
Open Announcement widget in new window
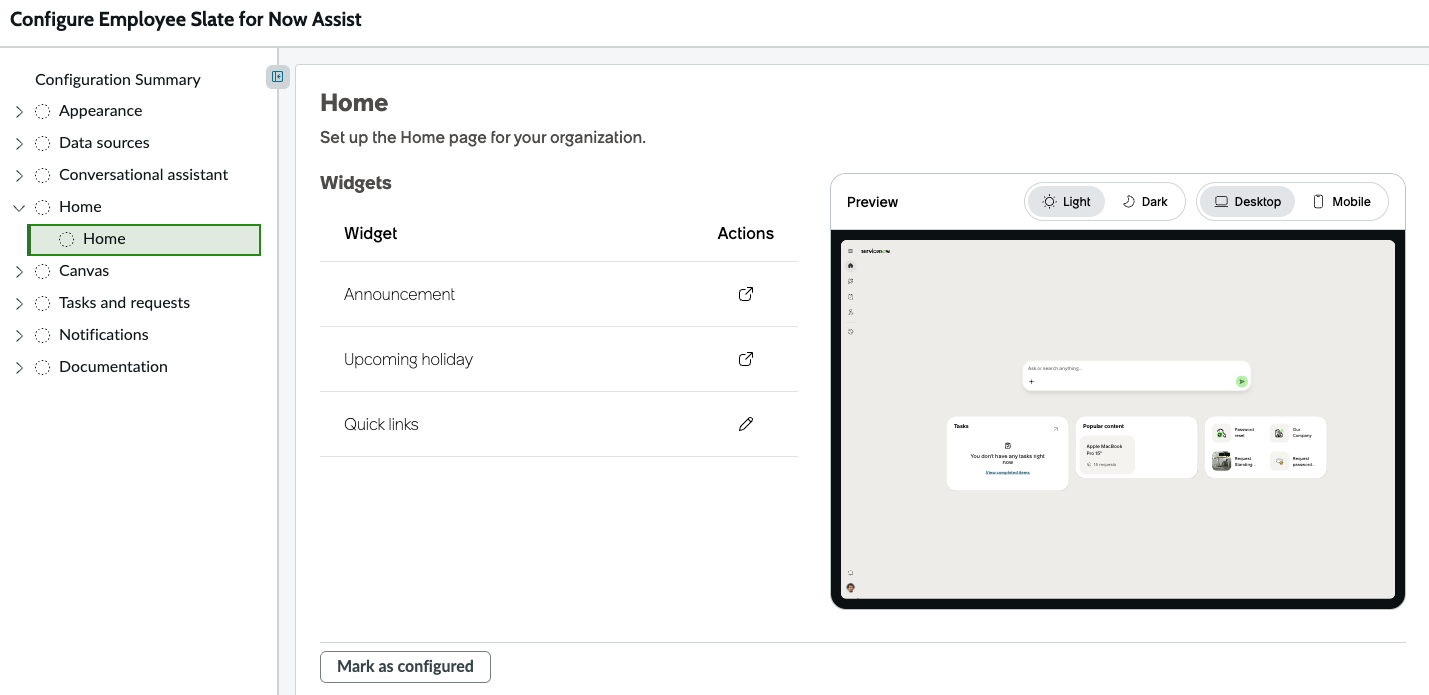point(745,294)
